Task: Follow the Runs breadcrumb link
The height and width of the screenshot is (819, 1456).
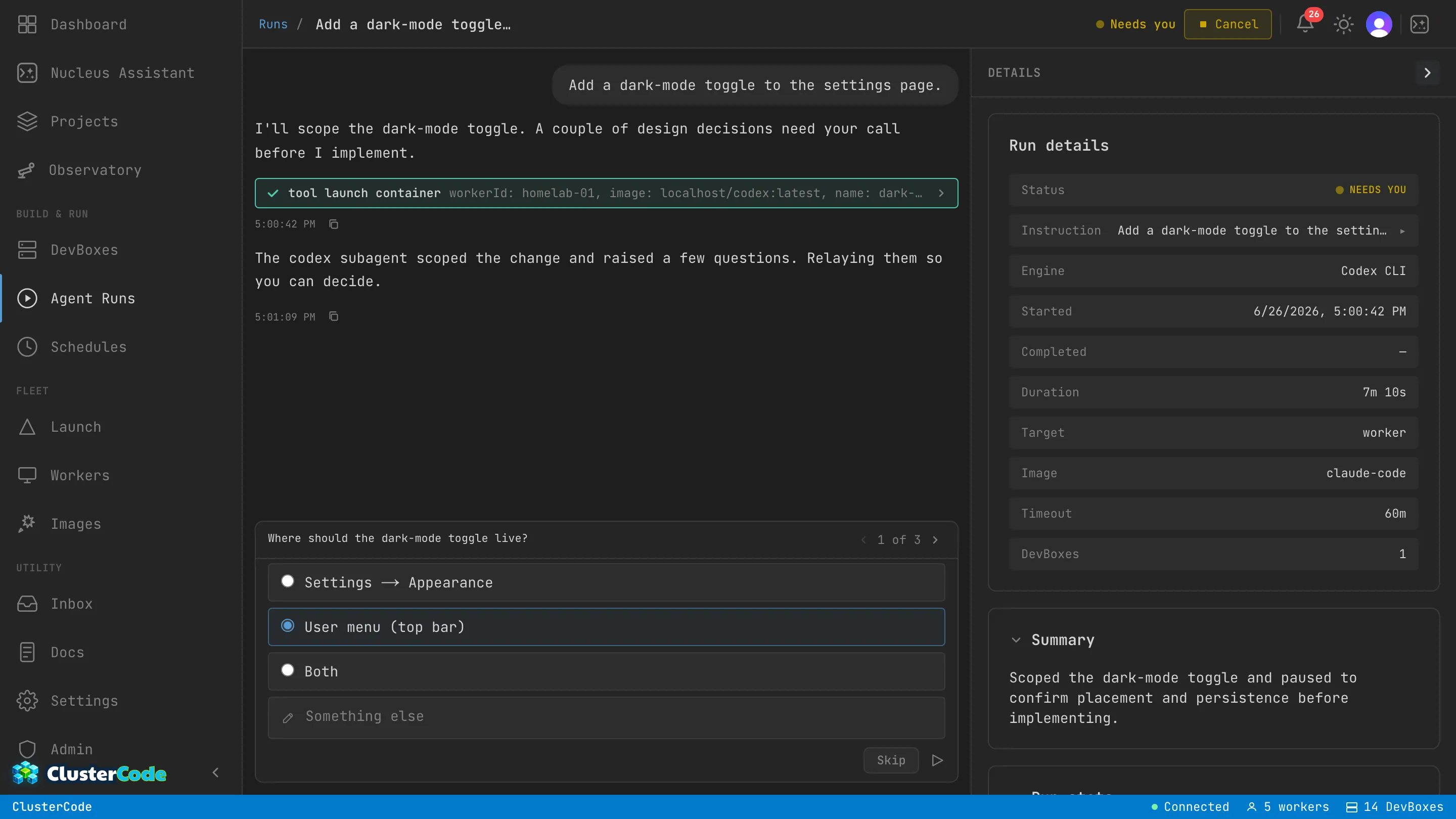Action: click(273, 24)
